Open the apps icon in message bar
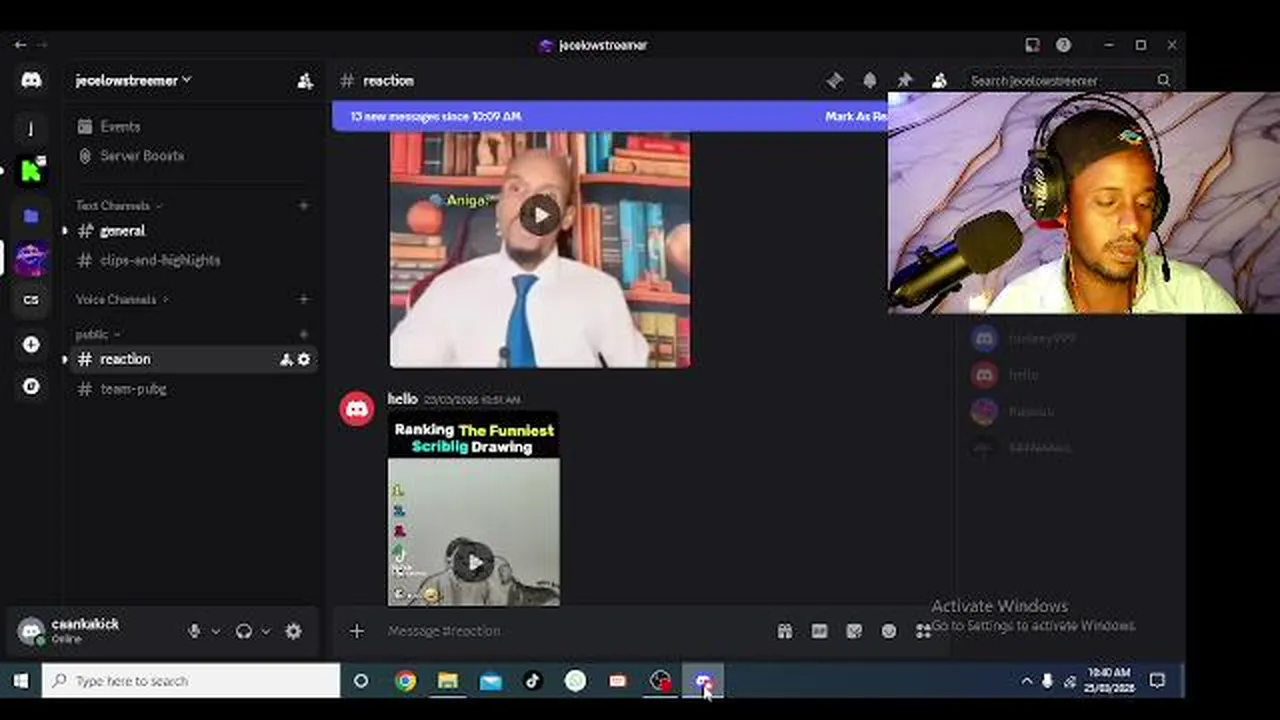Screen dimensions: 1280x720 [923, 631]
